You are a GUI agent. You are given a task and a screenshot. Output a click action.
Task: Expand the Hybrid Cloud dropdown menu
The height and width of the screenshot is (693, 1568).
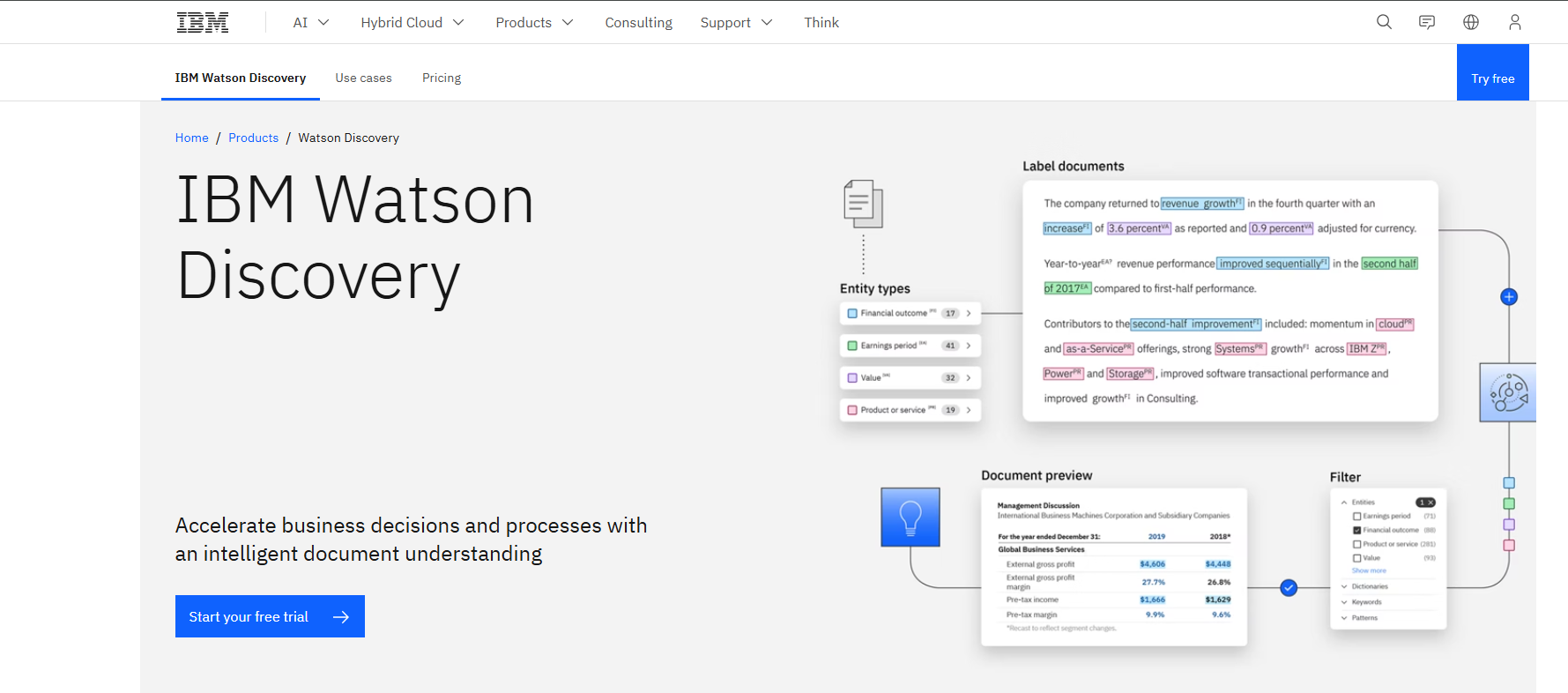[412, 22]
